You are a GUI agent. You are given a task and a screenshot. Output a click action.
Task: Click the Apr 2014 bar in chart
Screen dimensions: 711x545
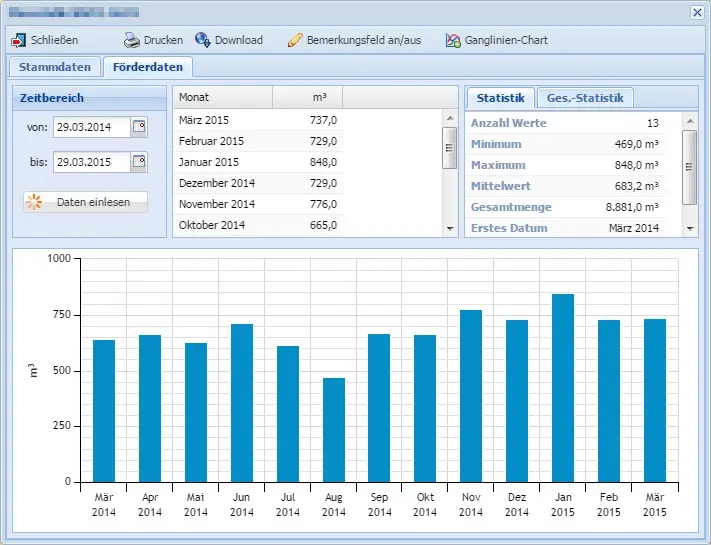pos(150,409)
